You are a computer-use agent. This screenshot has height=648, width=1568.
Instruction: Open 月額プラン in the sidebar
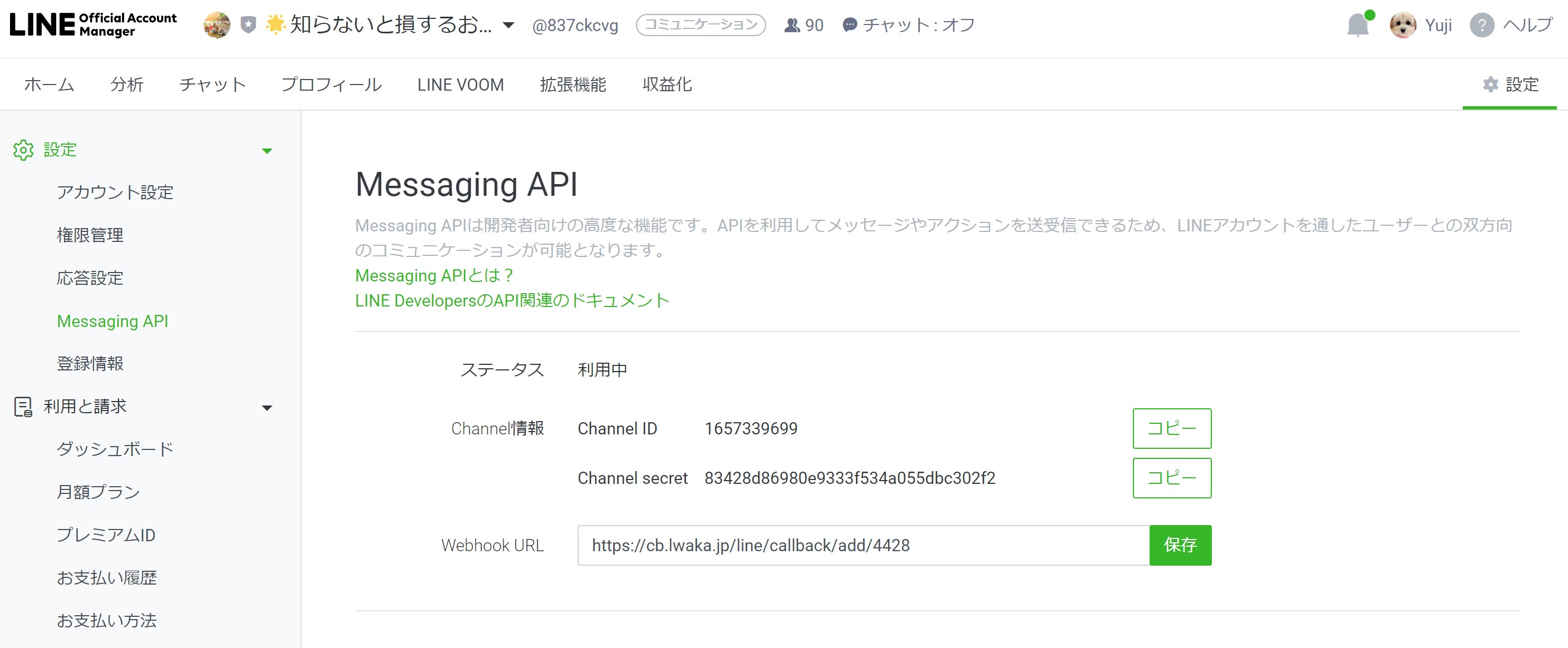point(98,492)
